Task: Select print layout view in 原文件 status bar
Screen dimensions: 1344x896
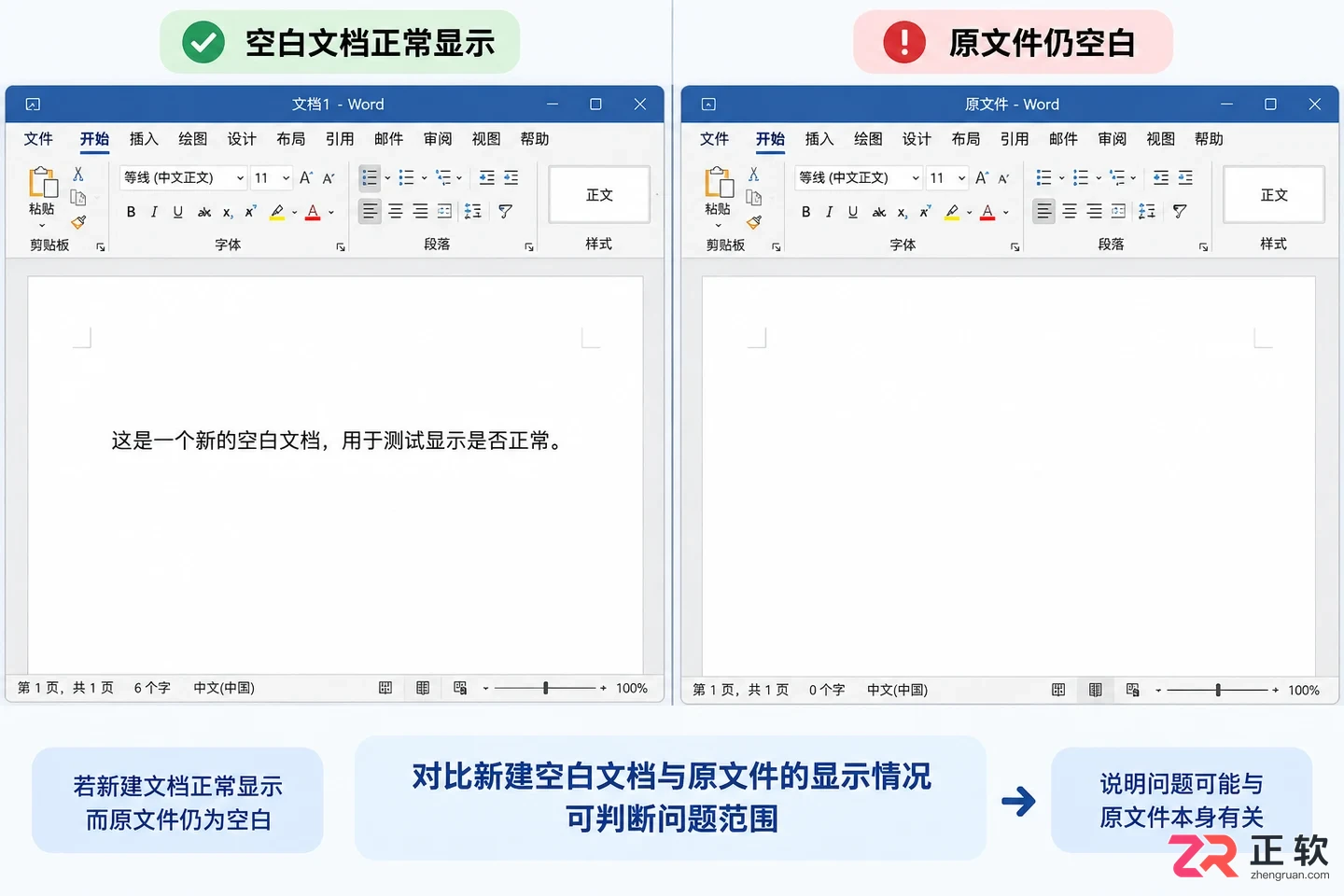Action: (x=1095, y=690)
